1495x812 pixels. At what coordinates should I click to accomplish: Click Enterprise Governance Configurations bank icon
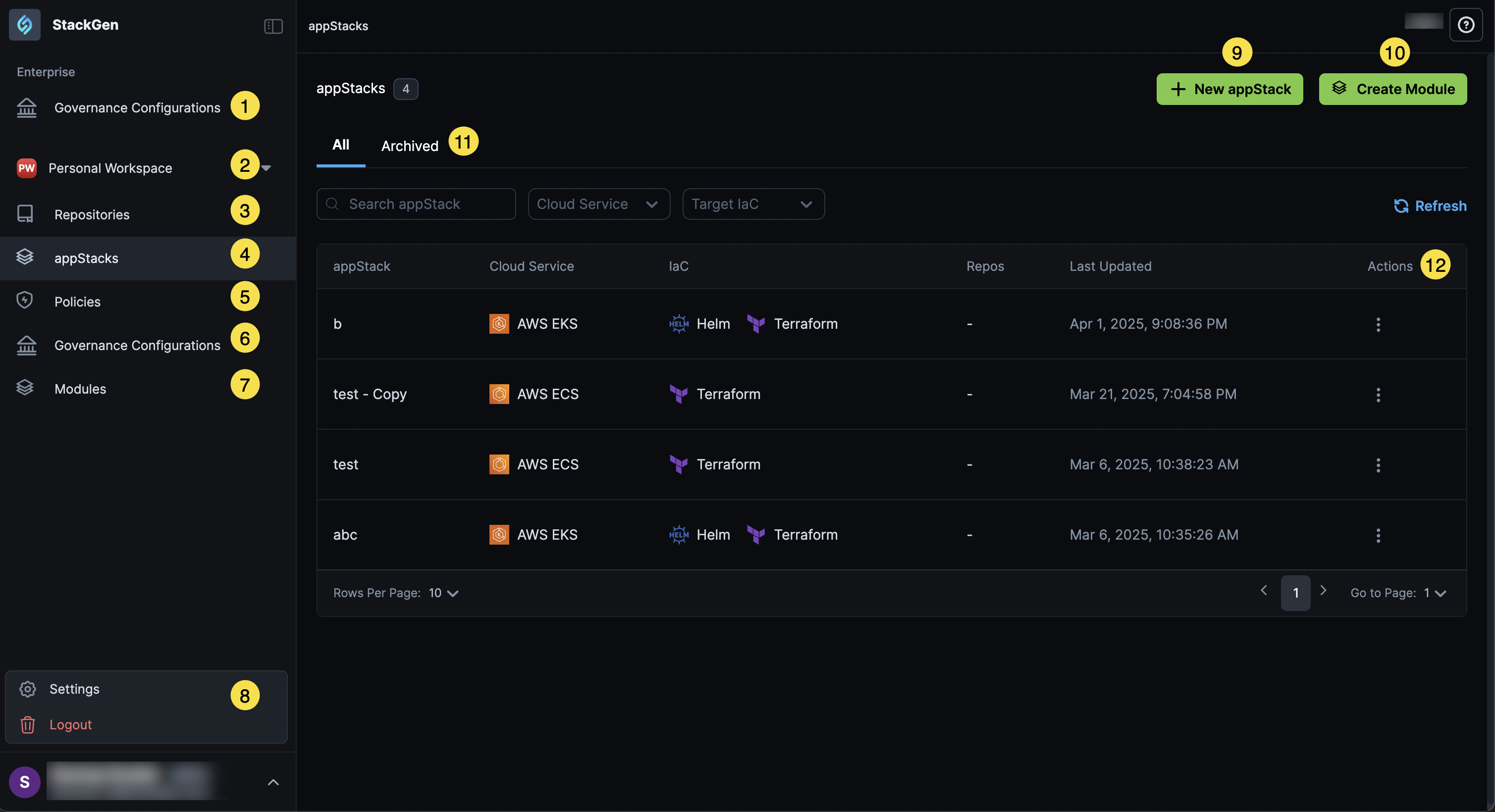click(27, 108)
